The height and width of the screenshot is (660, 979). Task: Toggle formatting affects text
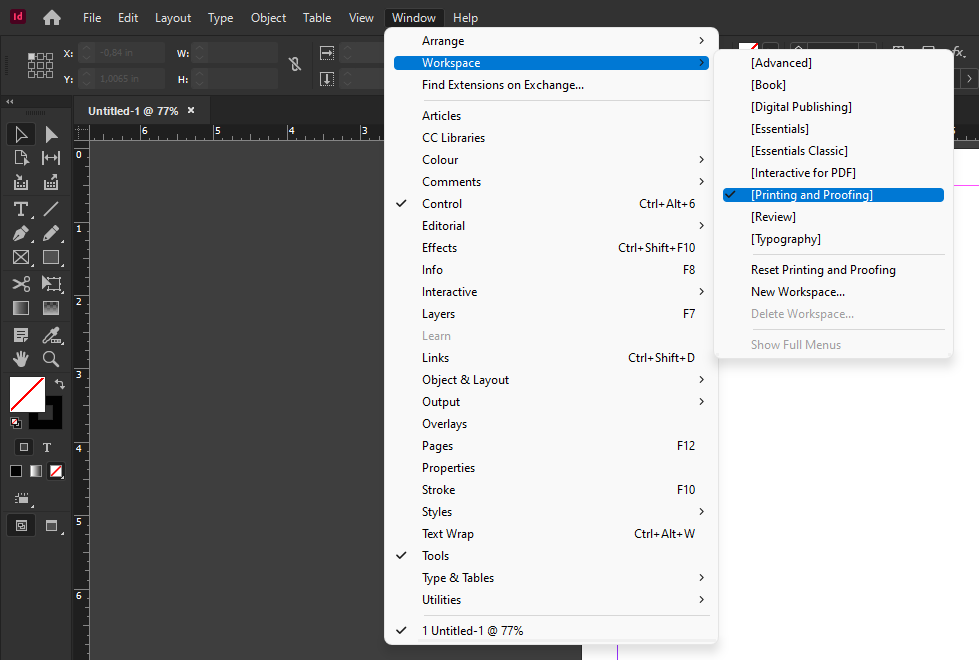(47, 447)
